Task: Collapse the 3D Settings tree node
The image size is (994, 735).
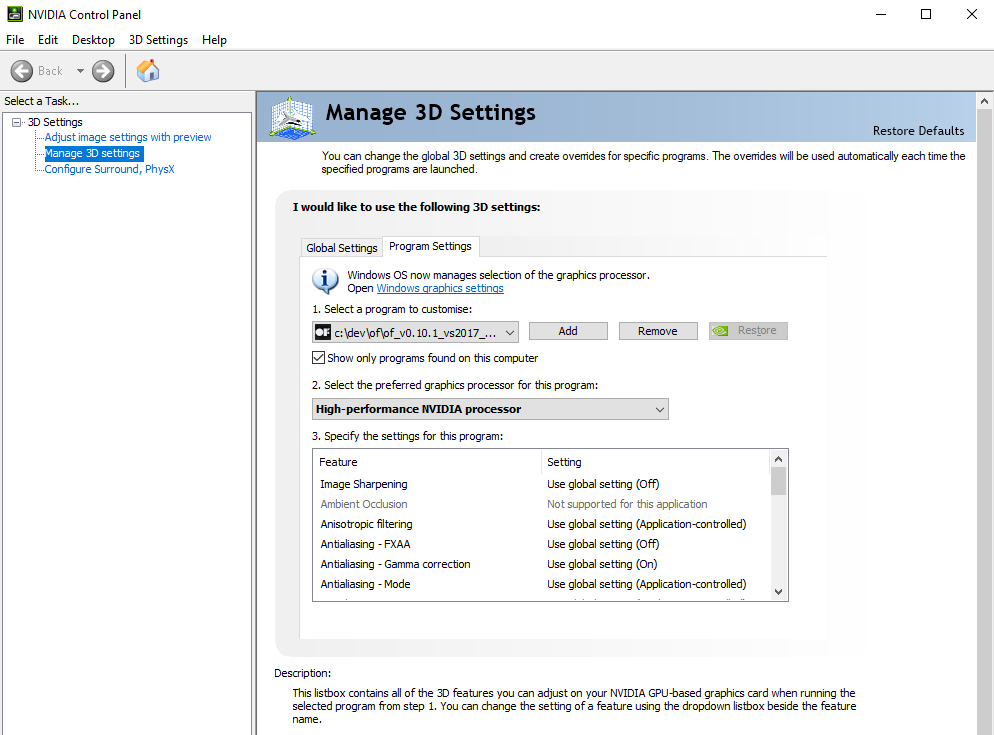Action: coord(17,122)
